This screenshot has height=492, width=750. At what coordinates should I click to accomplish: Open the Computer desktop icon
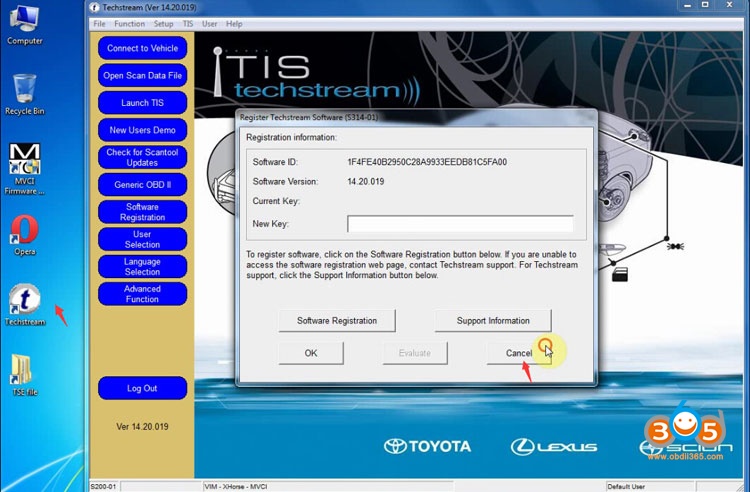[24, 25]
